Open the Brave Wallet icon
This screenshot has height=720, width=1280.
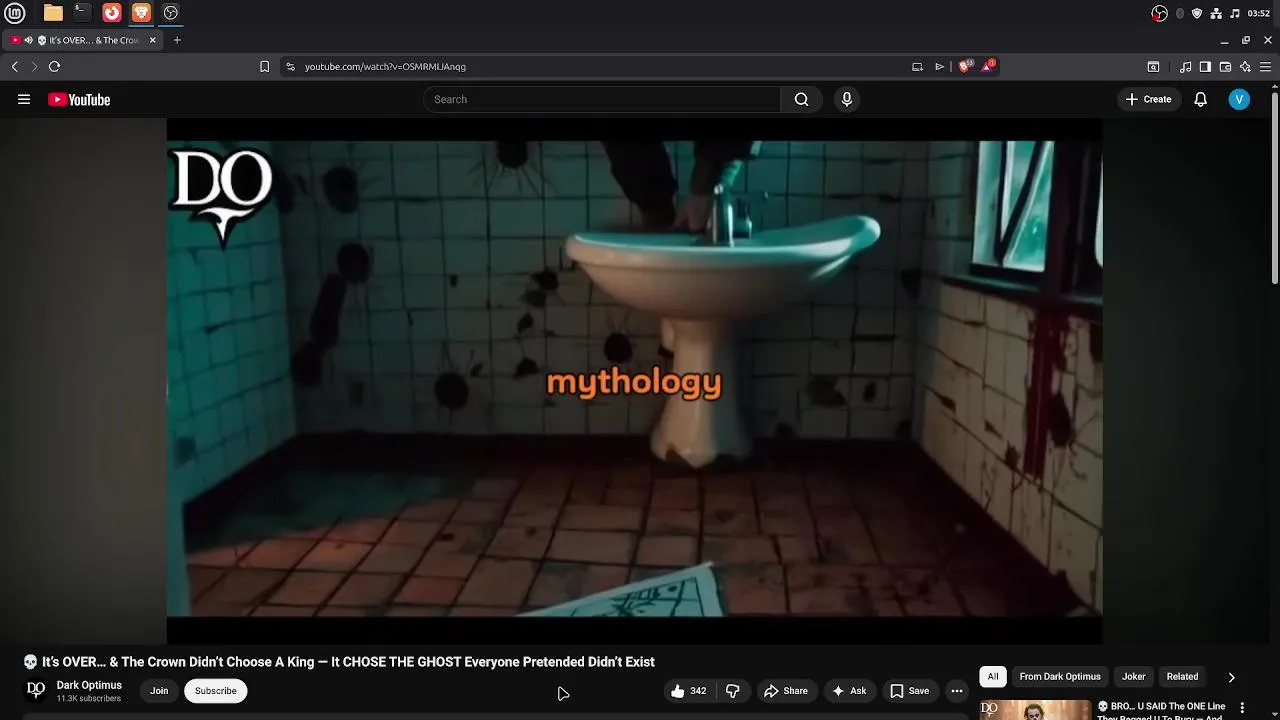[1225, 67]
